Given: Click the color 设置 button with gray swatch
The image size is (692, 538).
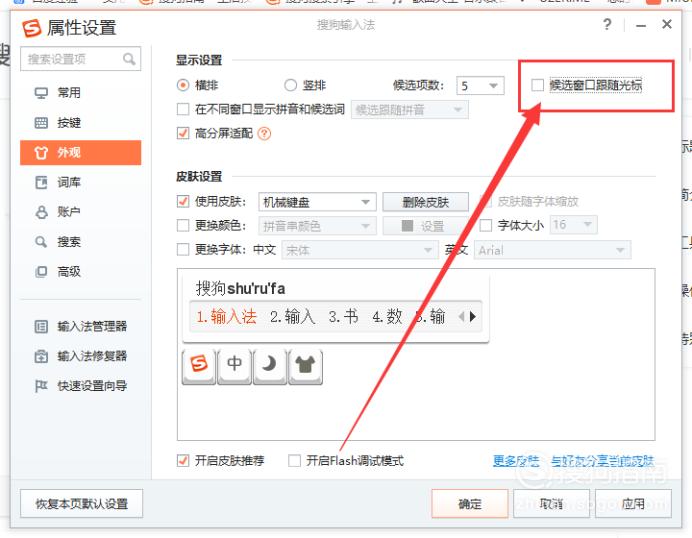Looking at the screenshot, I should 425,226.
